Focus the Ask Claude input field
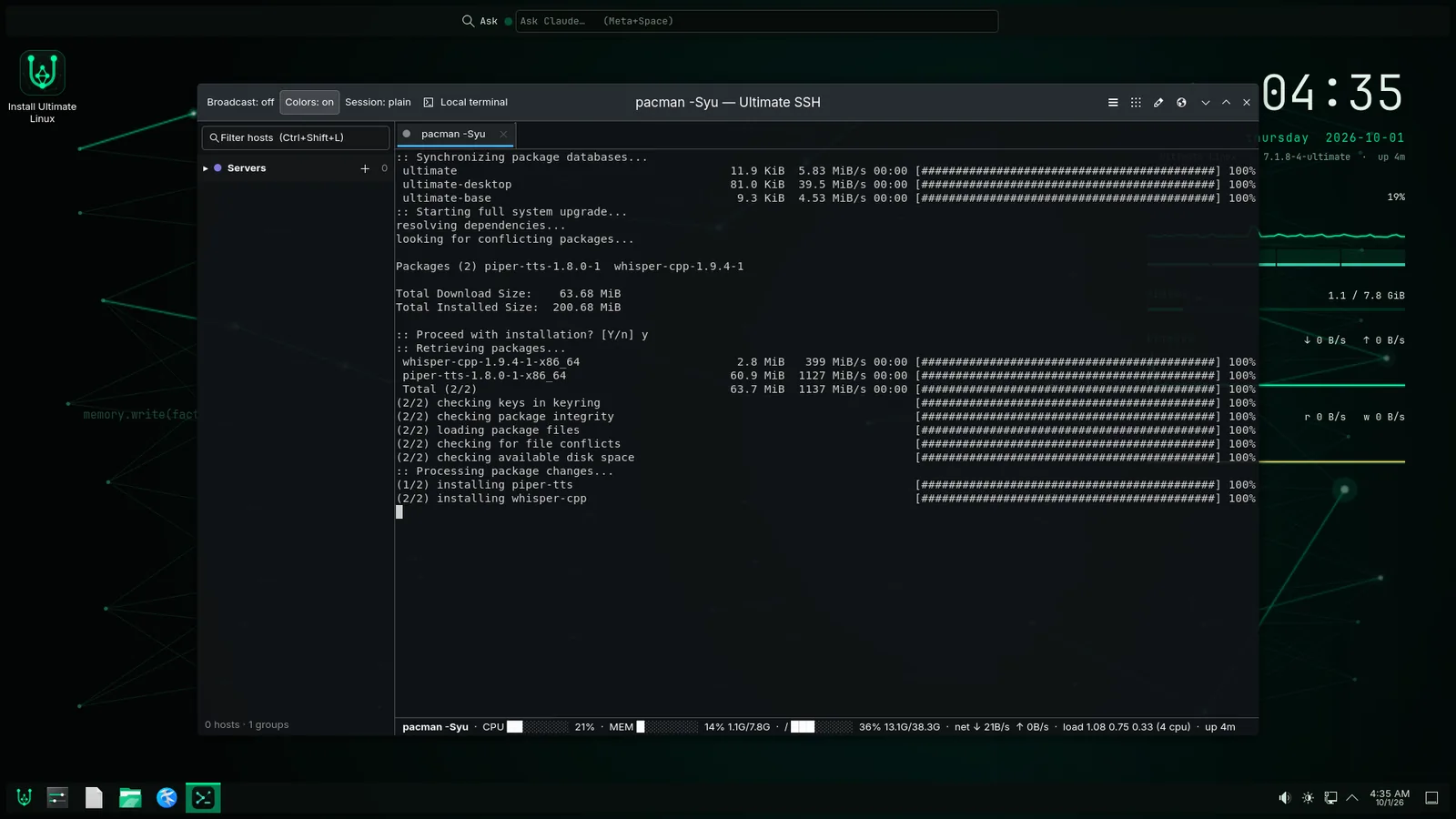This screenshot has width=1456, height=819. (x=757, y=21)
